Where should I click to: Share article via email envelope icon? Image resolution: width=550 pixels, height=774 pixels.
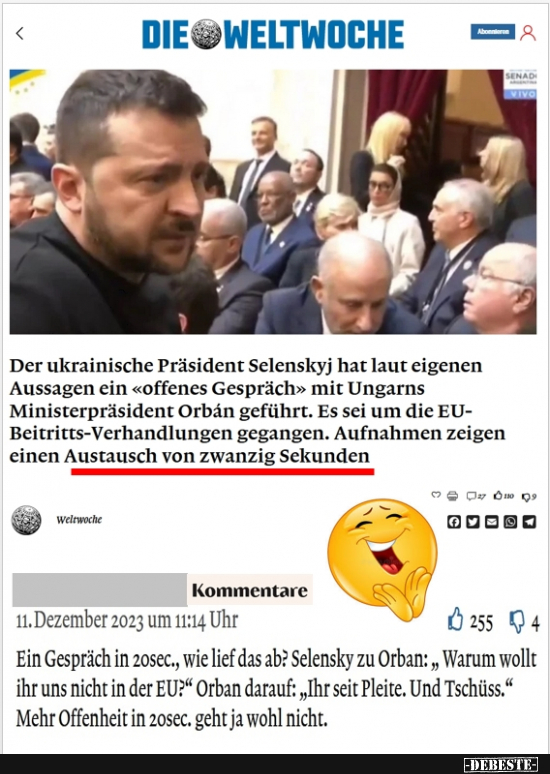coord(491,522)
